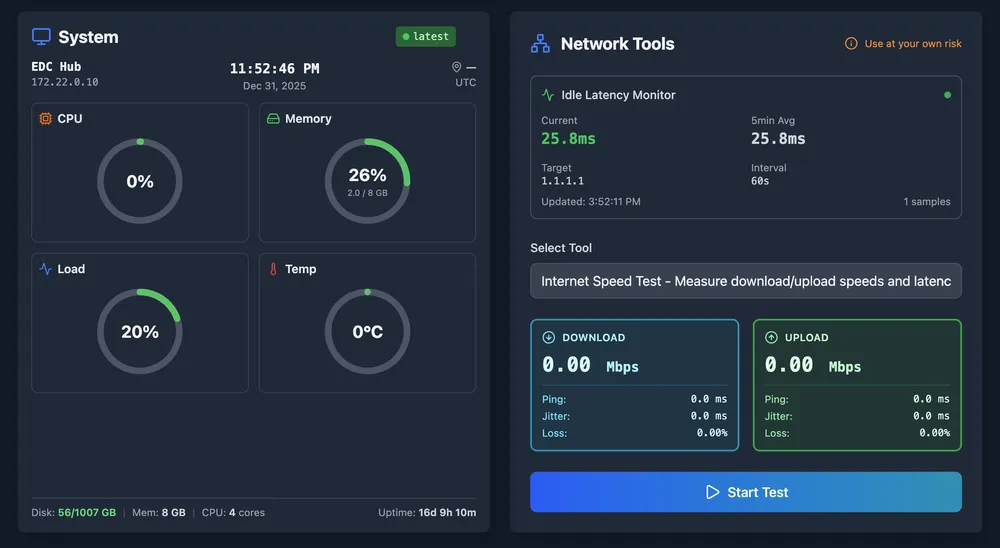Click the Load activity pulse icon
1000x548 pixels.
[45, 269]
